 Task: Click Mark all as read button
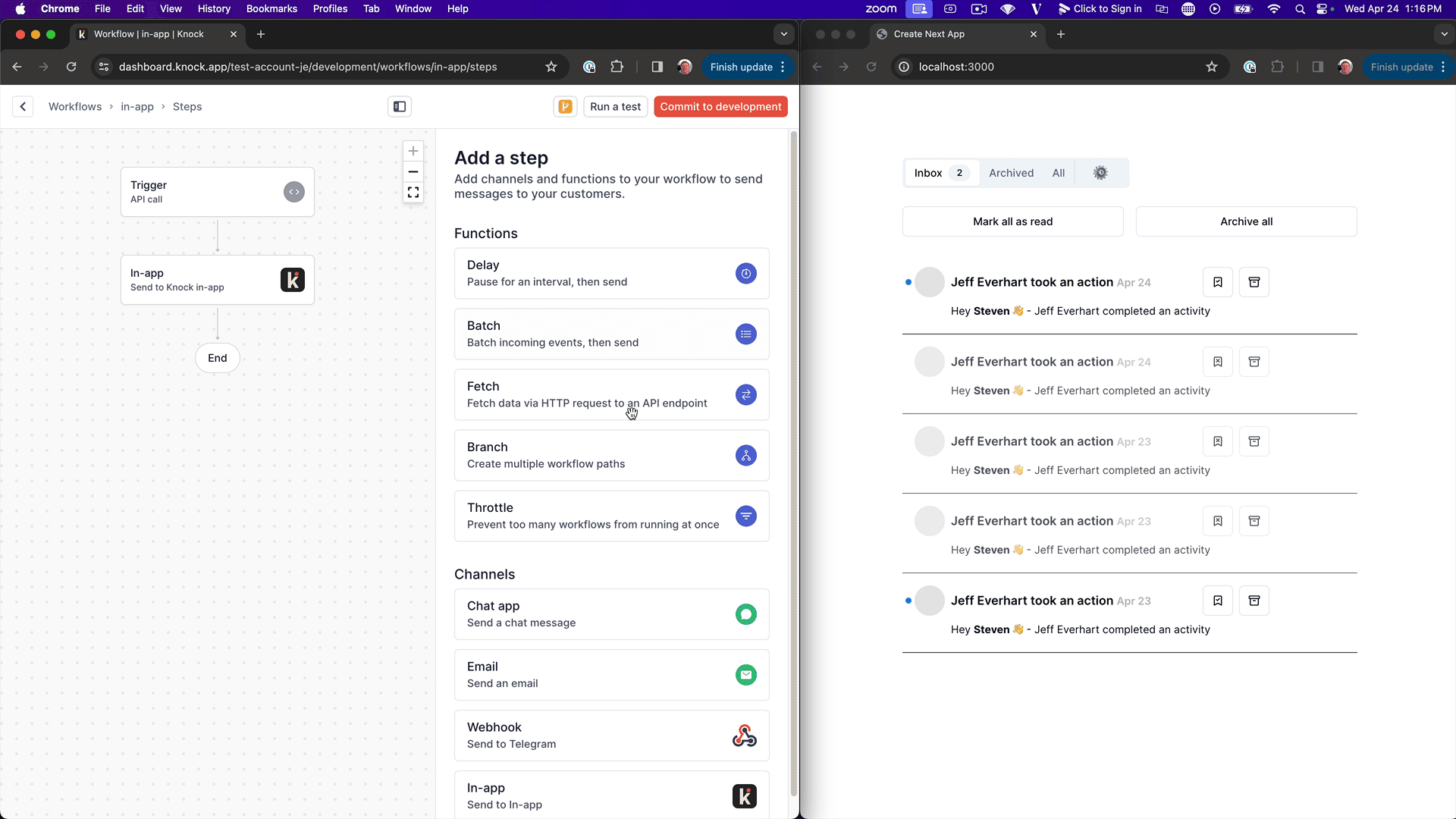(1012, 221)
